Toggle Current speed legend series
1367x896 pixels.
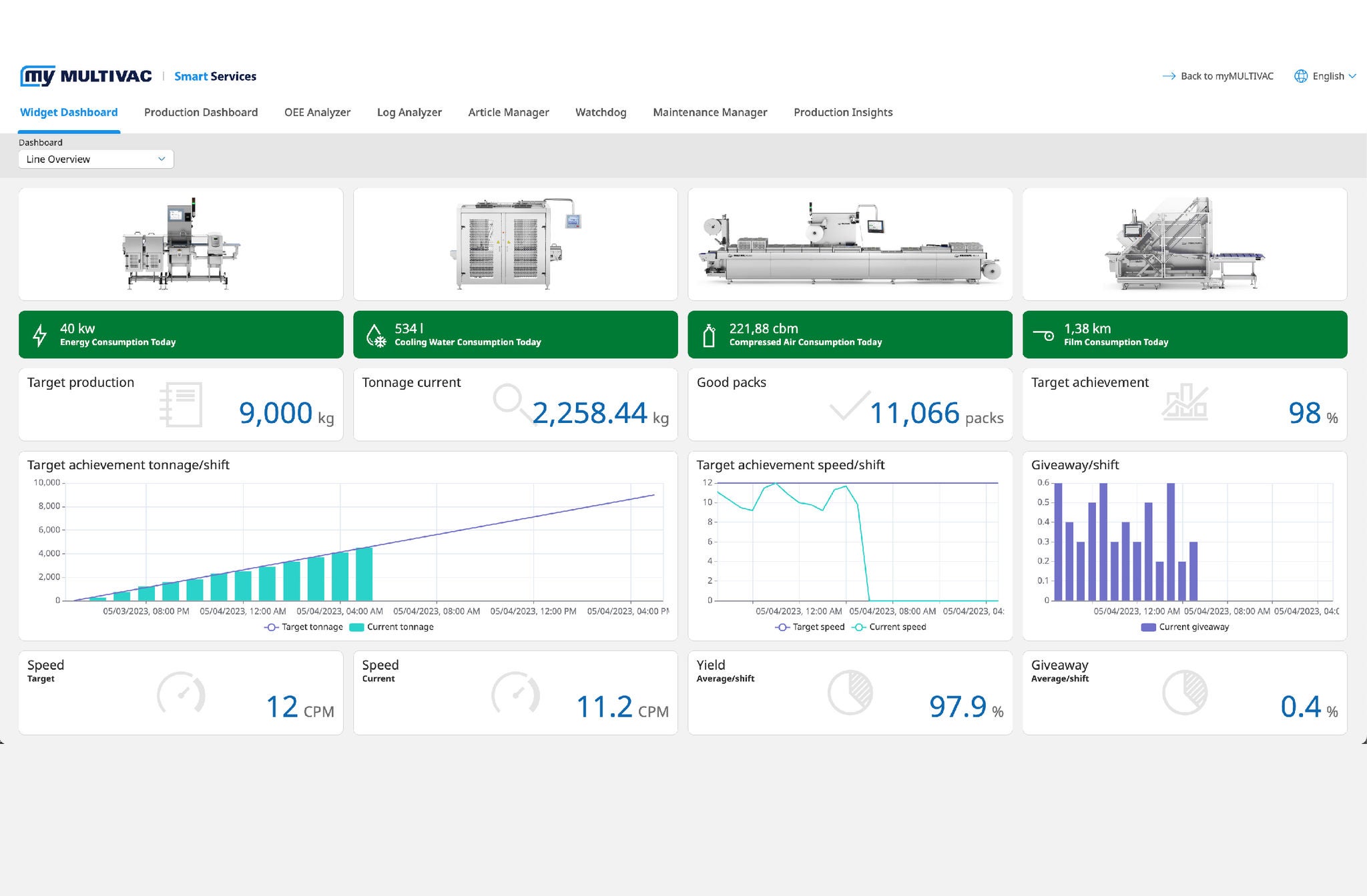tap(889, 627)
